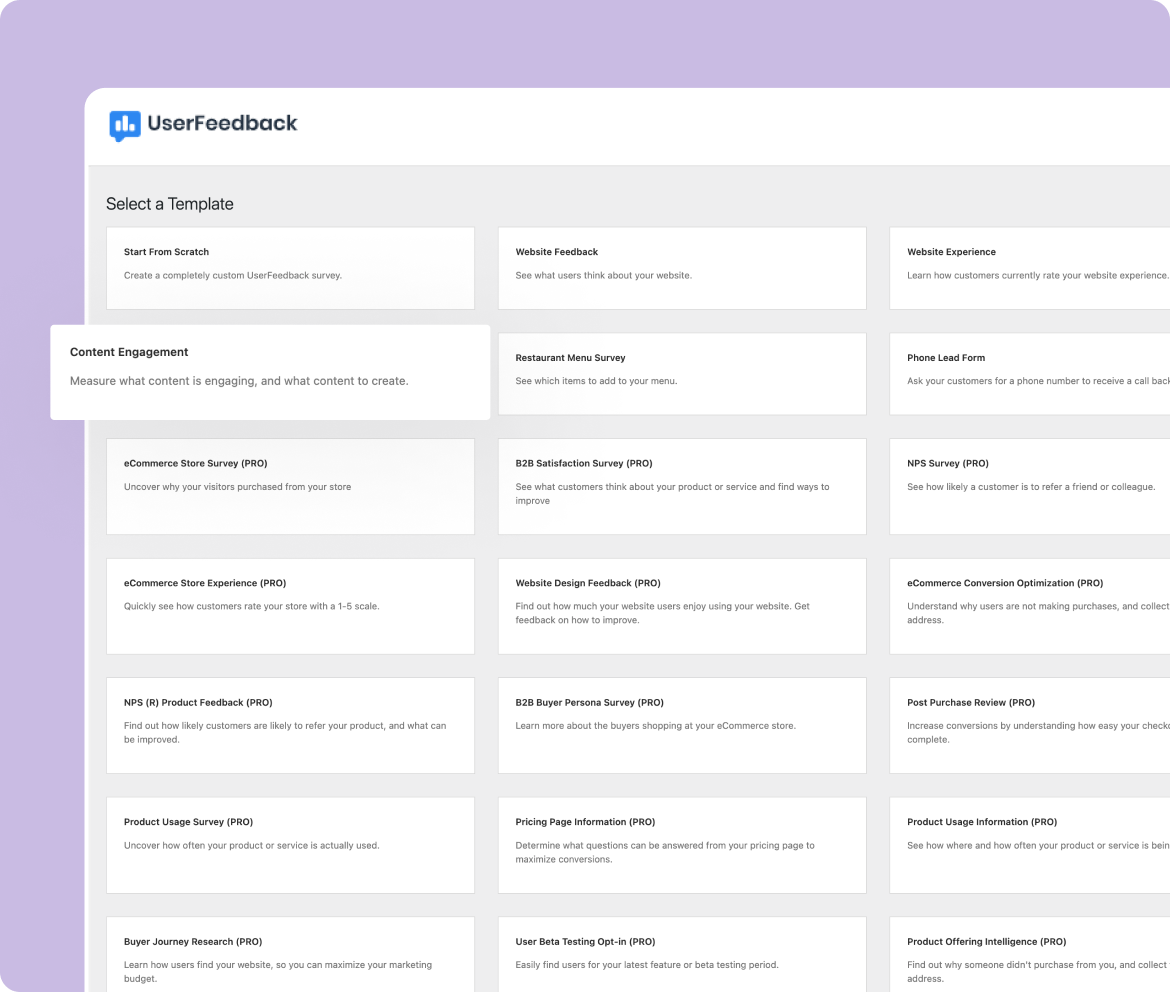Select the eCommerce Store Survey (PRO) template
This screenshot has width=1170, height=992.
(290, 486)
